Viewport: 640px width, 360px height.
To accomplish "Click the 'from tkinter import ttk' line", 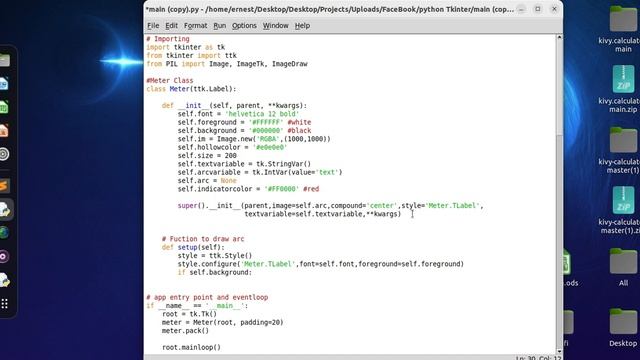I will (191, 56).
